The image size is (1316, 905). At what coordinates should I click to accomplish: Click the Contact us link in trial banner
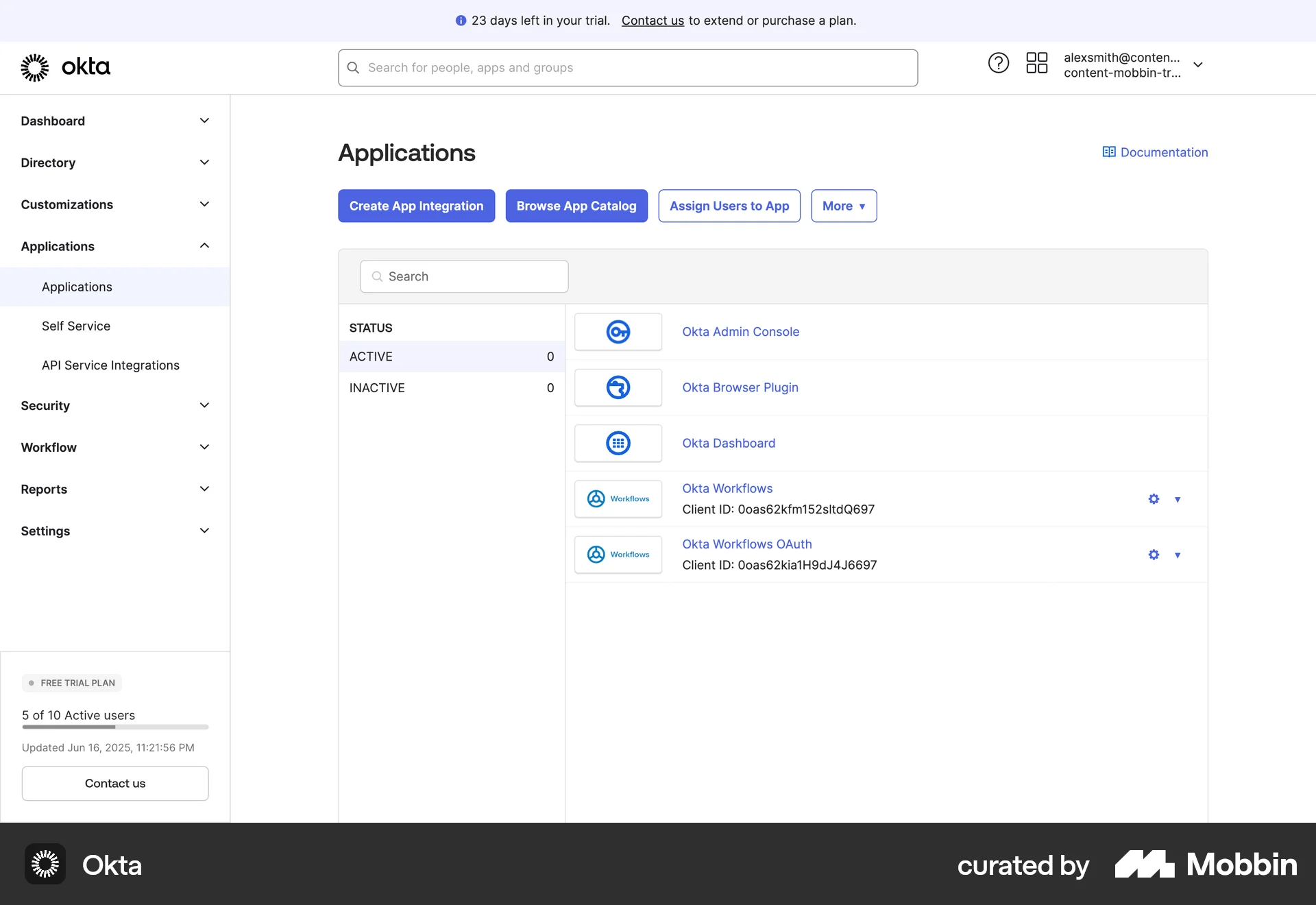pyautogui.click(x=652, y=21)
